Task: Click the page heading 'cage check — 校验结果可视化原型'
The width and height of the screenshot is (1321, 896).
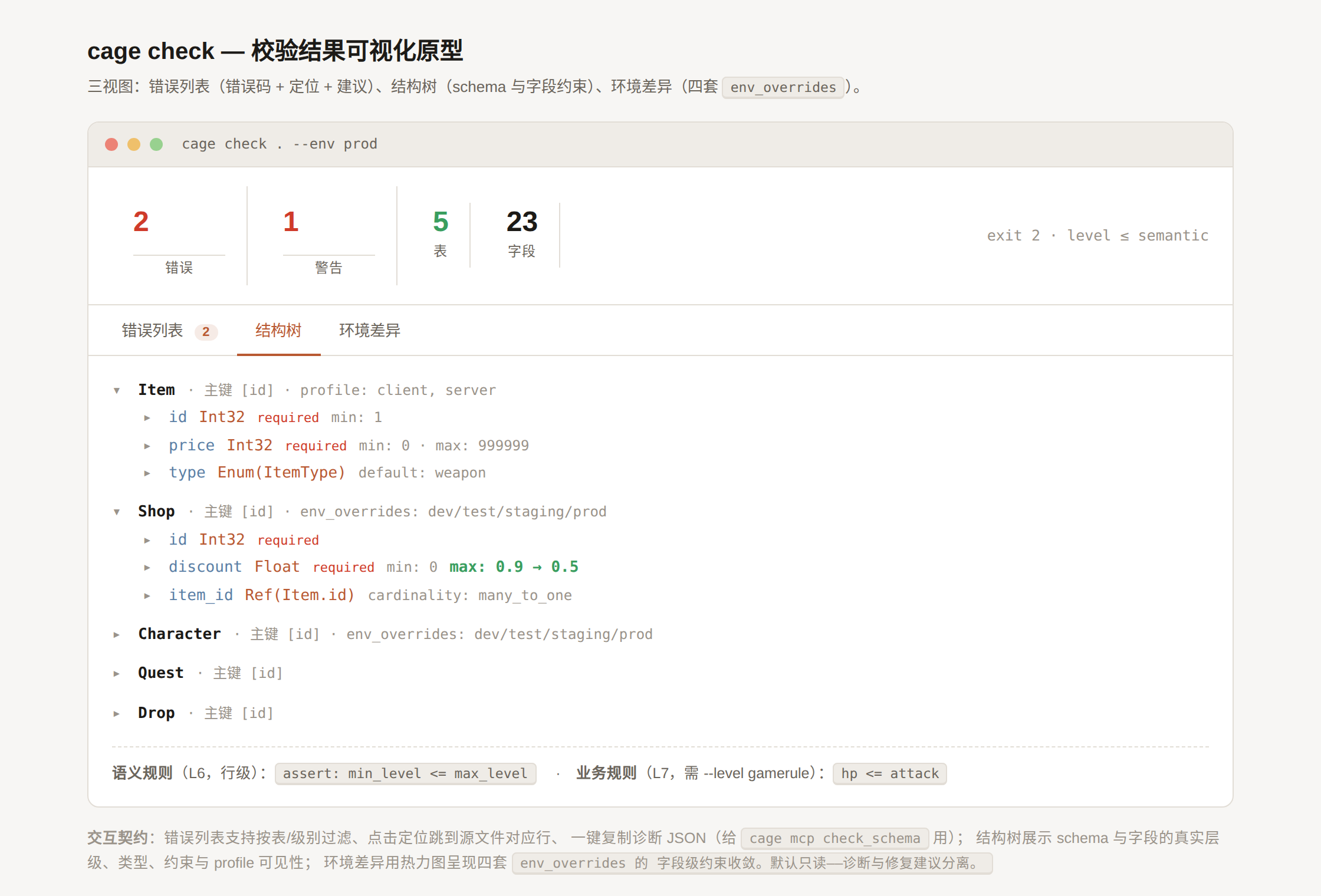Action: 275,51
